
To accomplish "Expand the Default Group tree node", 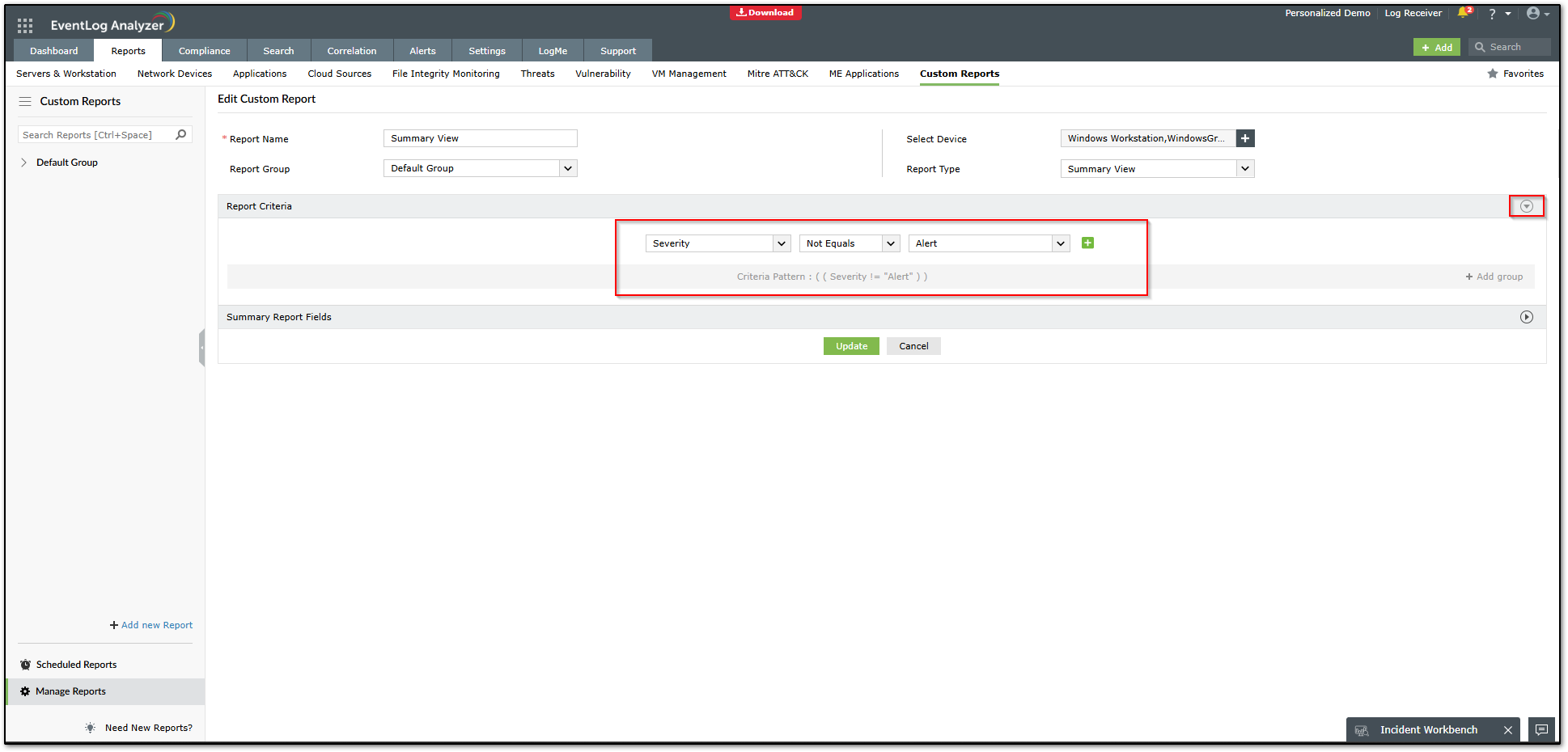I will (23, 163).
